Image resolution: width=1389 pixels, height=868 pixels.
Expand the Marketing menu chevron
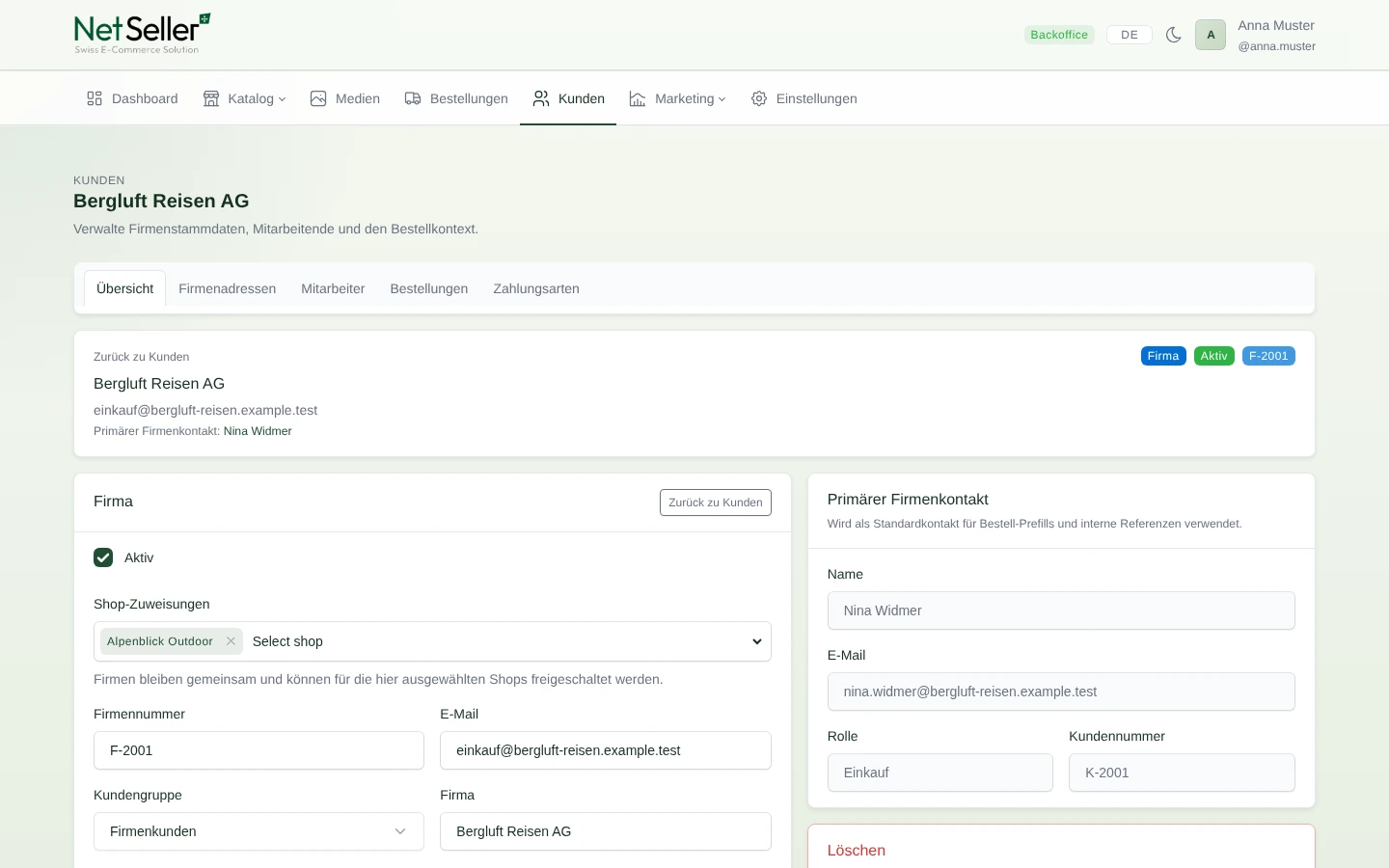pos(722,99)
